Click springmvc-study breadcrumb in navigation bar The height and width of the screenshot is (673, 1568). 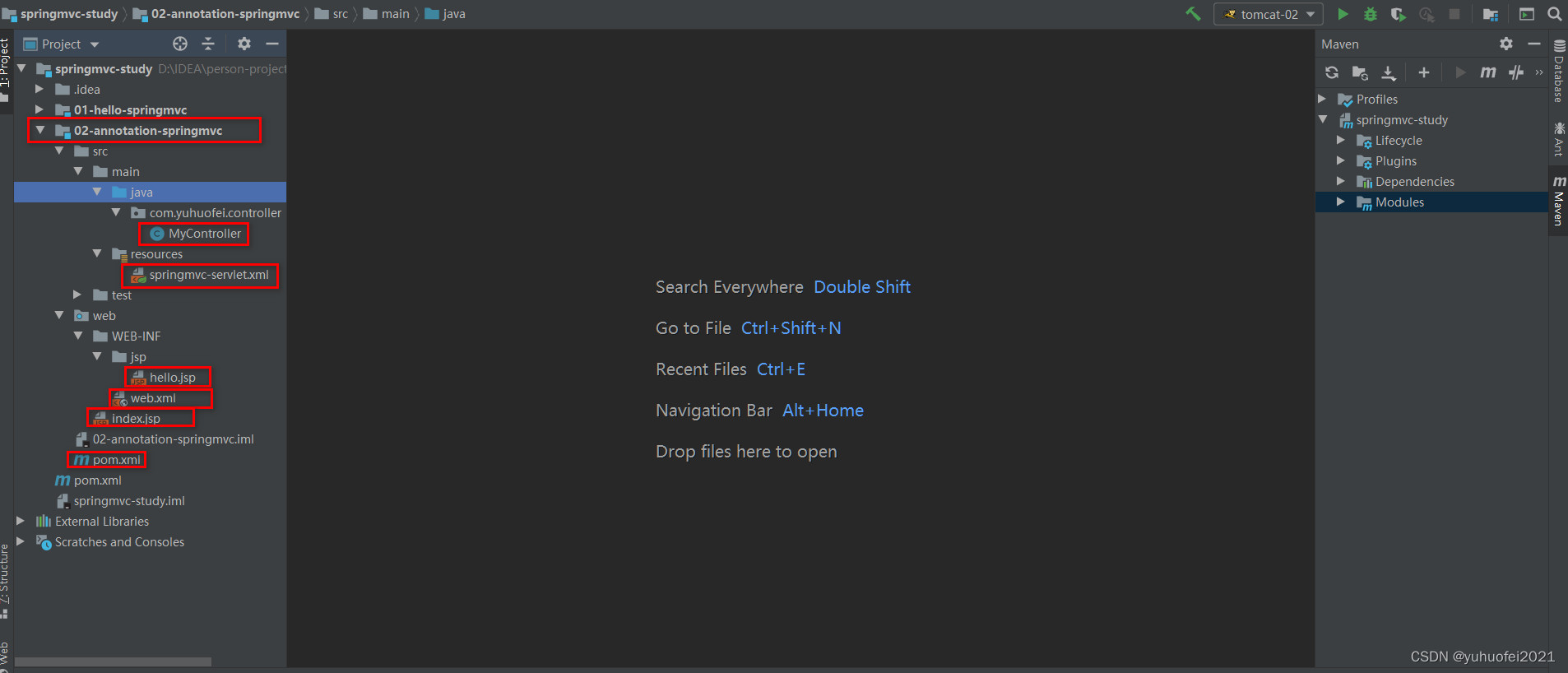point(69,14)
